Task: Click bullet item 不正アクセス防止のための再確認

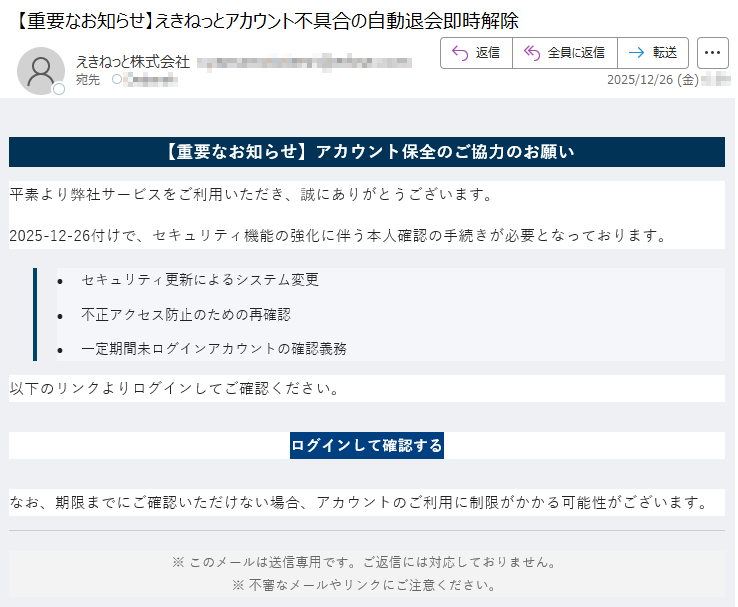Action: coord(186,314)
